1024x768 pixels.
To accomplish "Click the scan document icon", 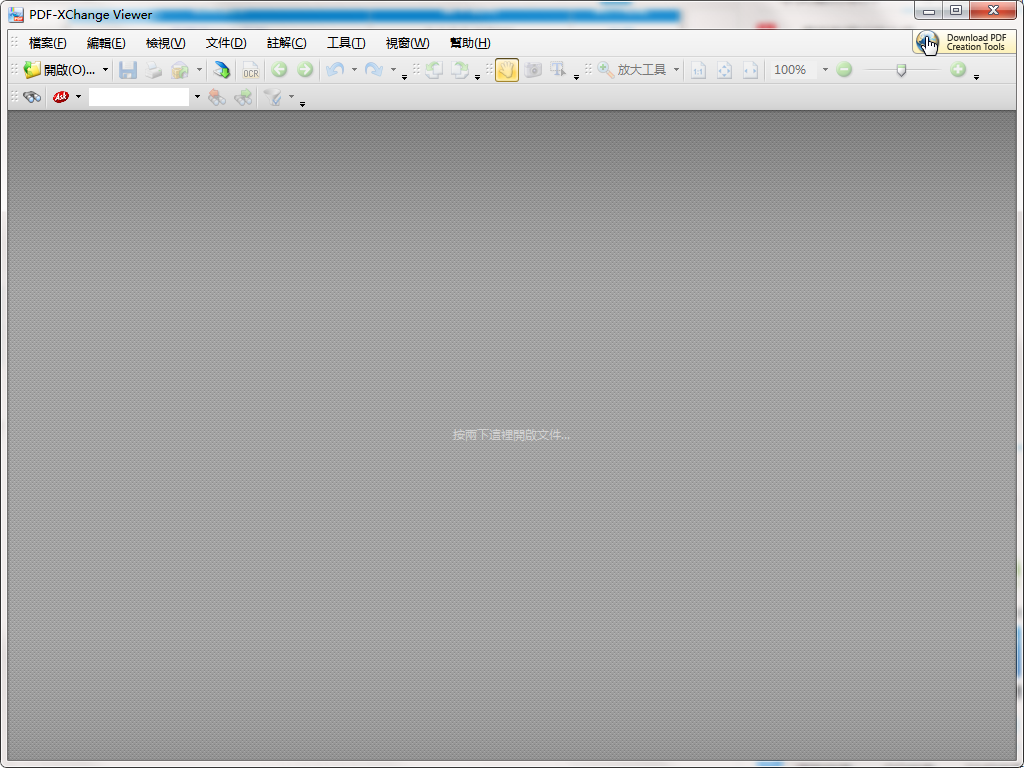I will click(x=222, y=70).
